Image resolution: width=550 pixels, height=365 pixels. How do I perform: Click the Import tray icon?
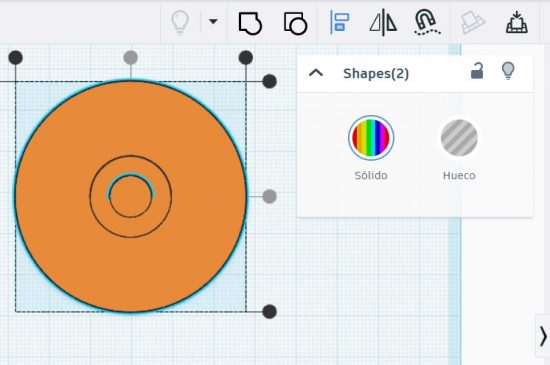pyautogui.click(x=517, y=22)
